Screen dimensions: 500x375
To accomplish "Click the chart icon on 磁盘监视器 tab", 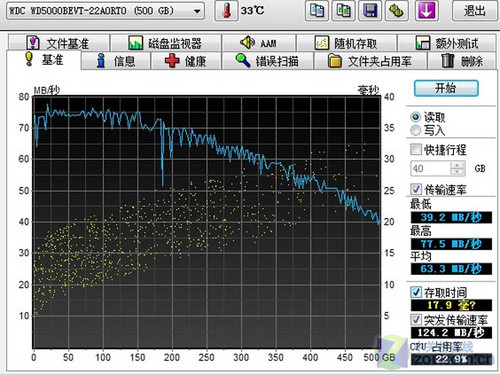I will 135,43.
